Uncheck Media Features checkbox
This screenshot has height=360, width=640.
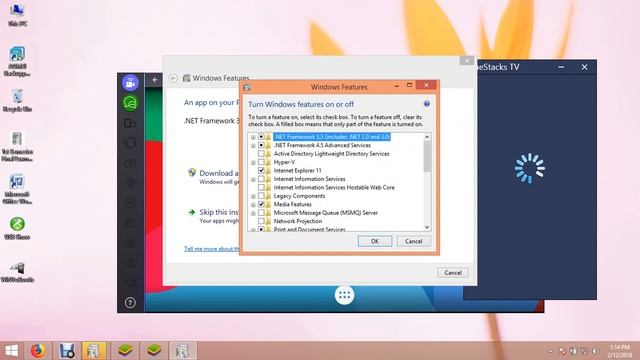tap(261, 204)
